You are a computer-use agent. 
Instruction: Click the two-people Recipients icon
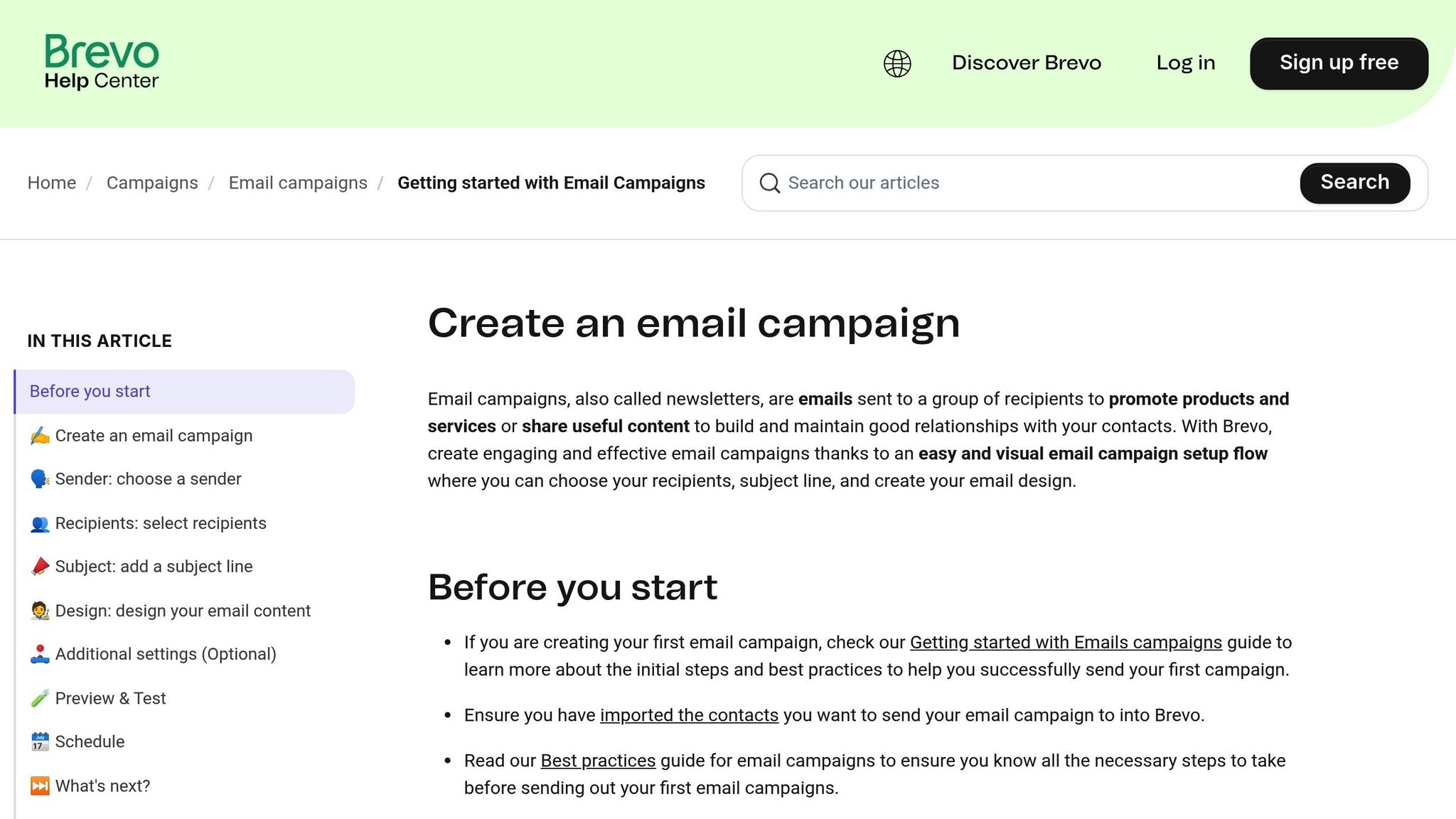40,524
